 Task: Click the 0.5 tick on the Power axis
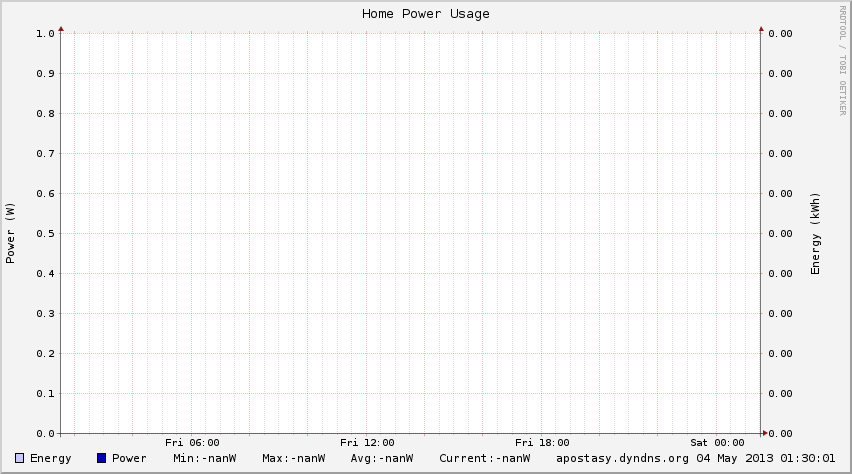[45, 233]
